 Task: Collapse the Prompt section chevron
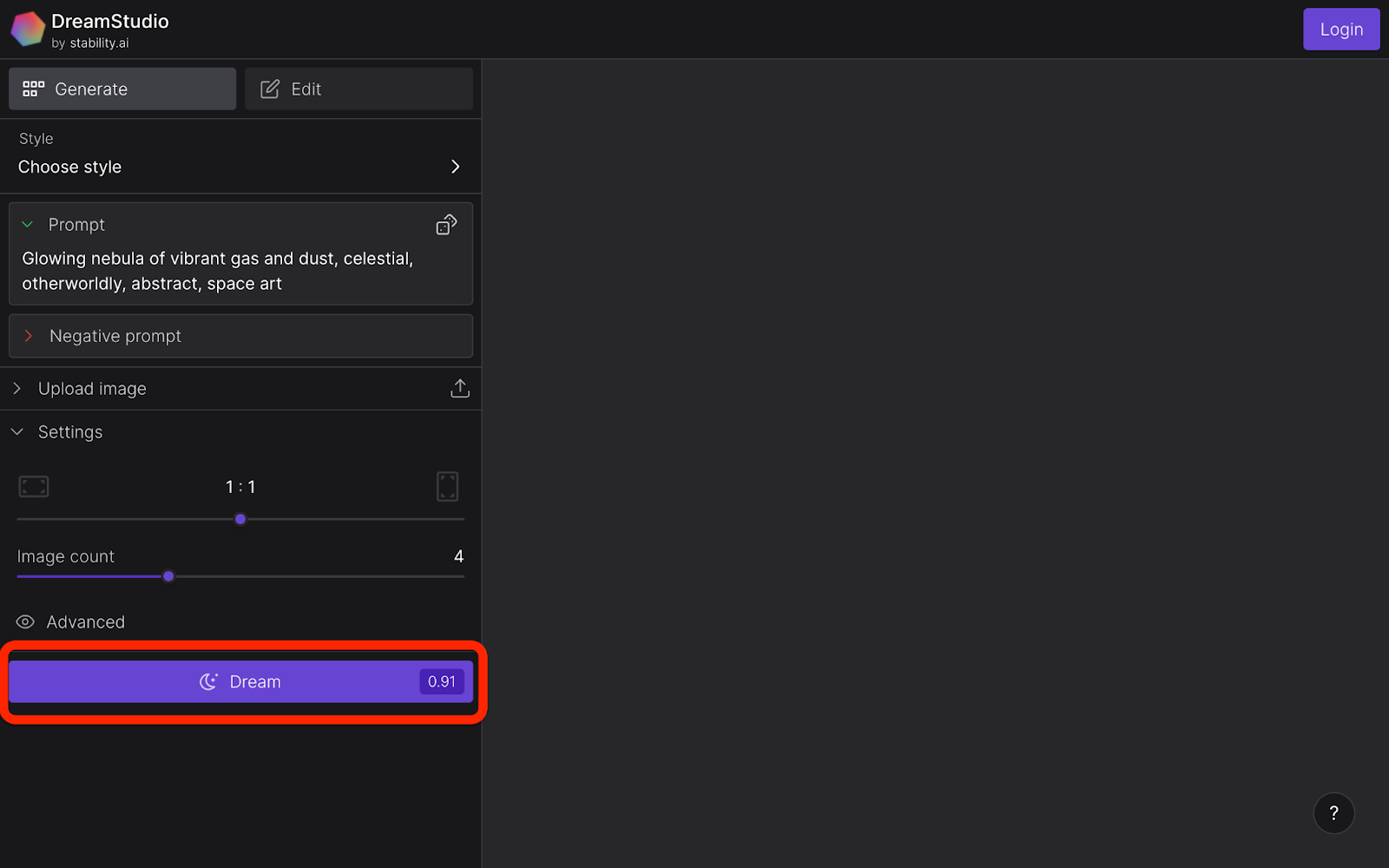coord(27,225)
